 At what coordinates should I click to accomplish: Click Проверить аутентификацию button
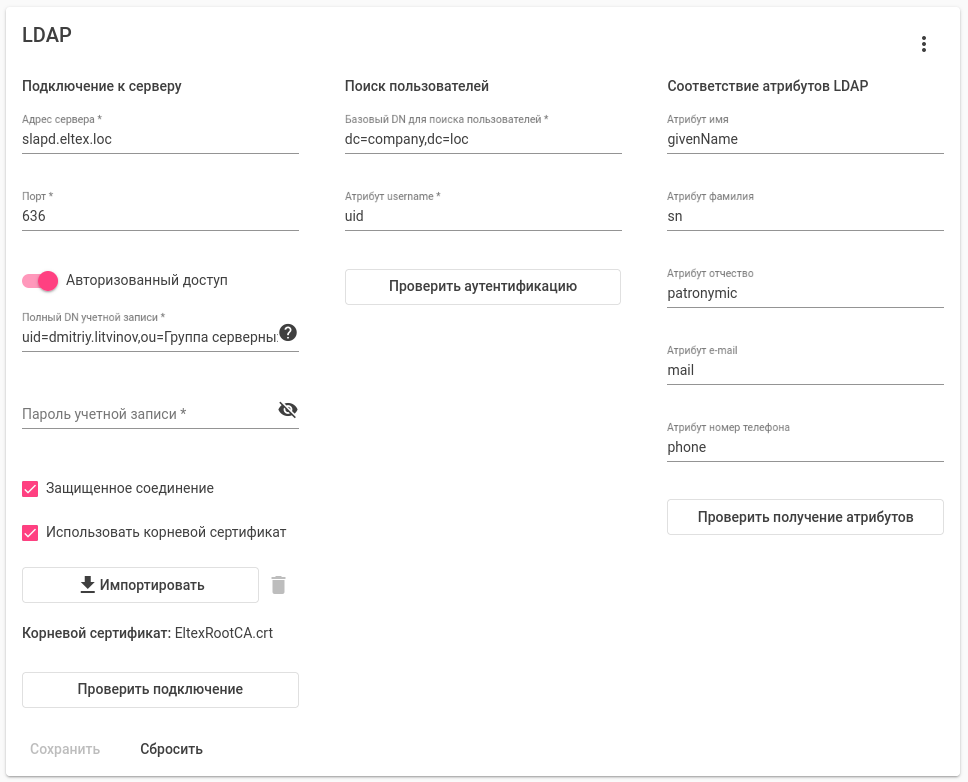click(483, 287)
